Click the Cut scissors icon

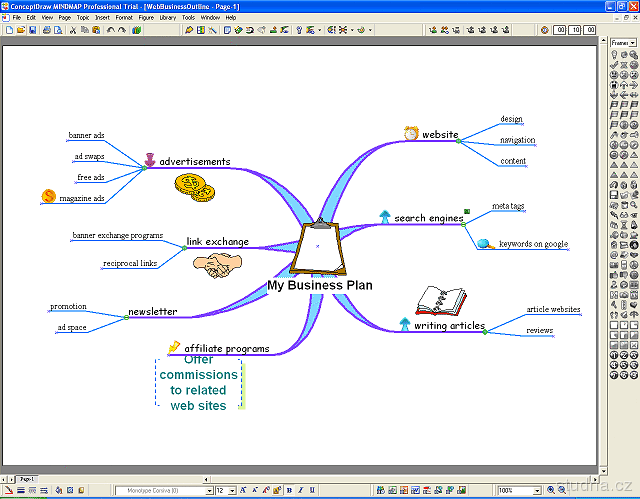[73, 30]
